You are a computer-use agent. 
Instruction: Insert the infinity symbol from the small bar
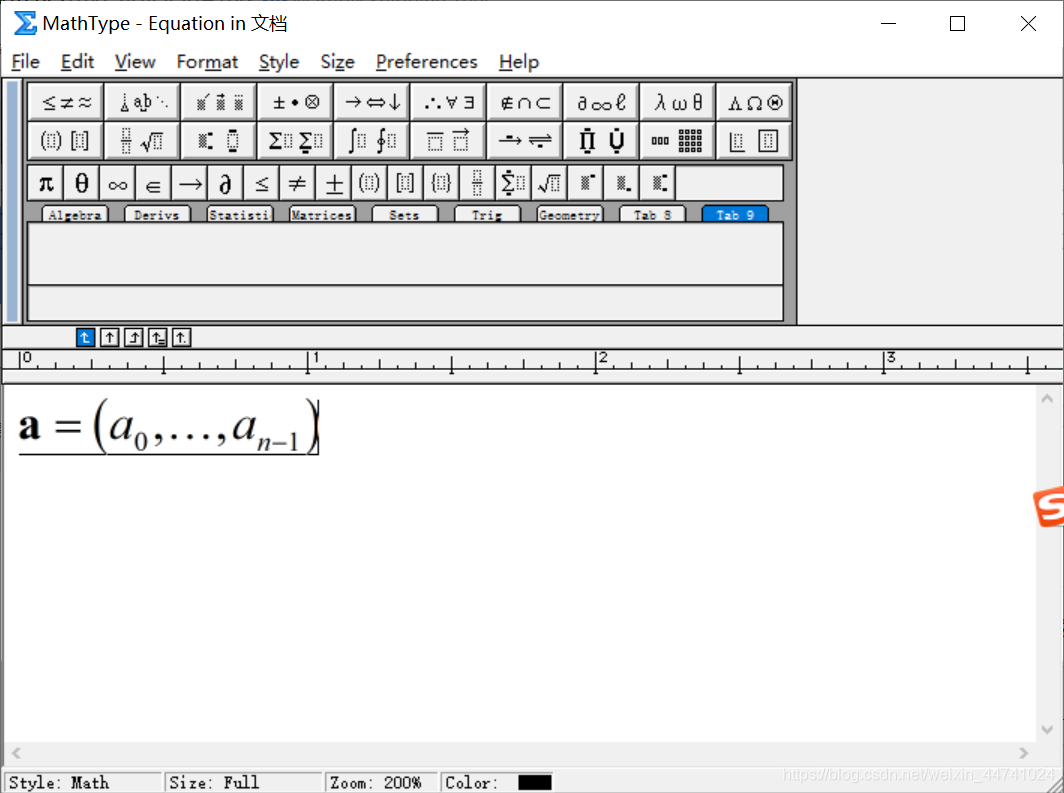[x=117, y=182]
